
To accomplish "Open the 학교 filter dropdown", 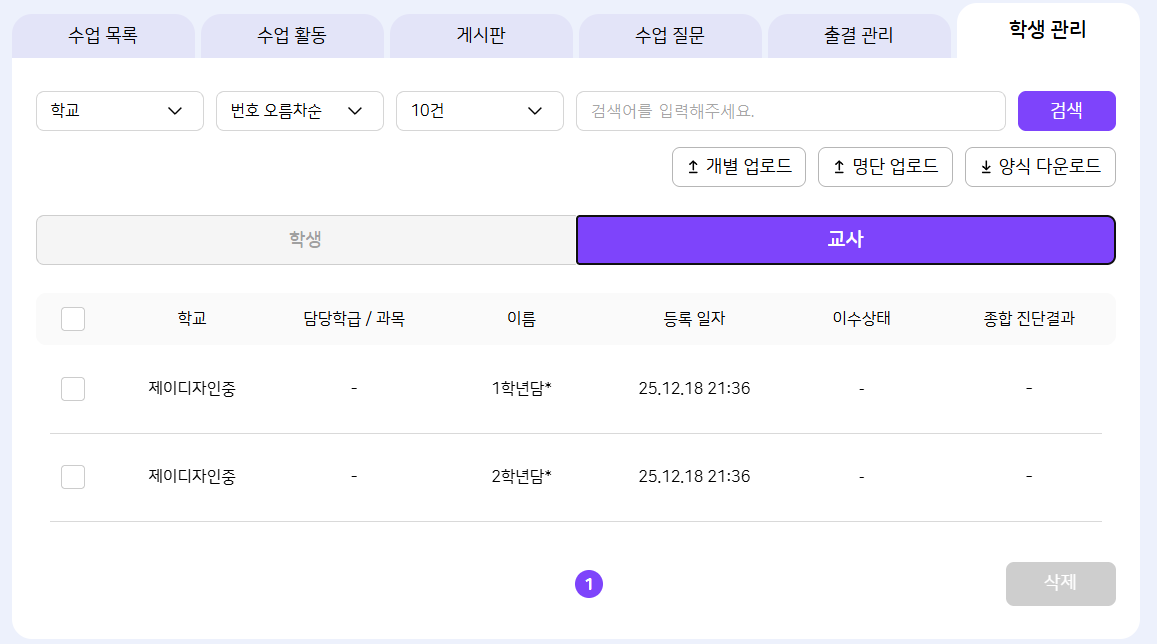I will point(120,111).
